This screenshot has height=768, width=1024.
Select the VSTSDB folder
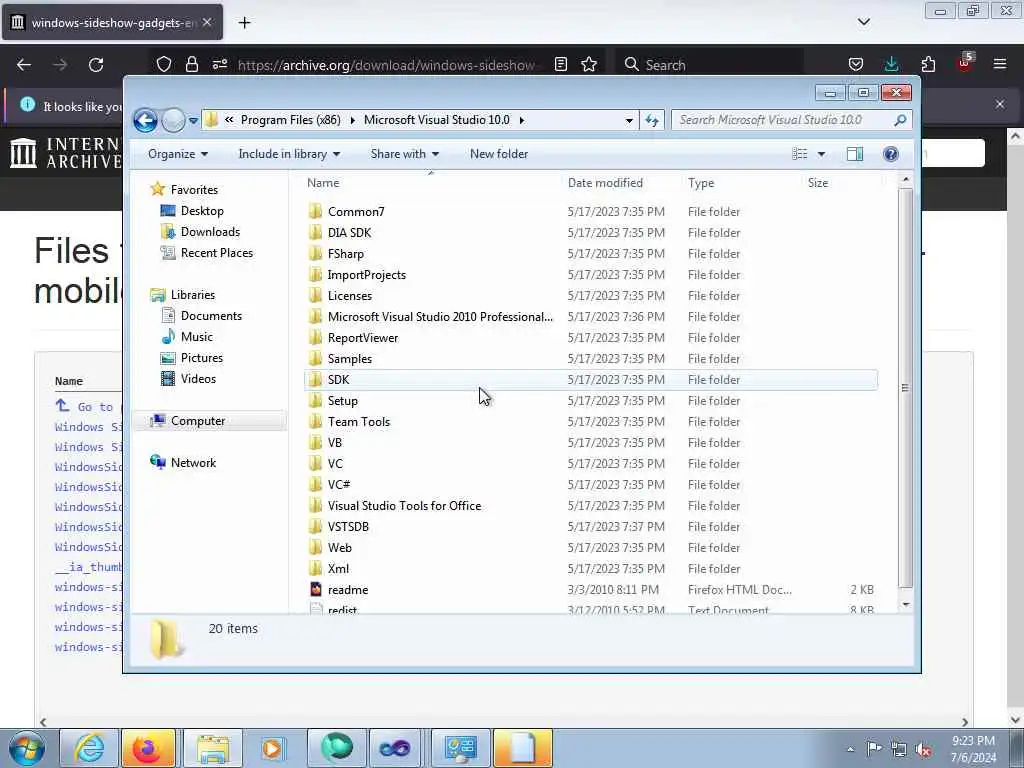coord(348,526)
